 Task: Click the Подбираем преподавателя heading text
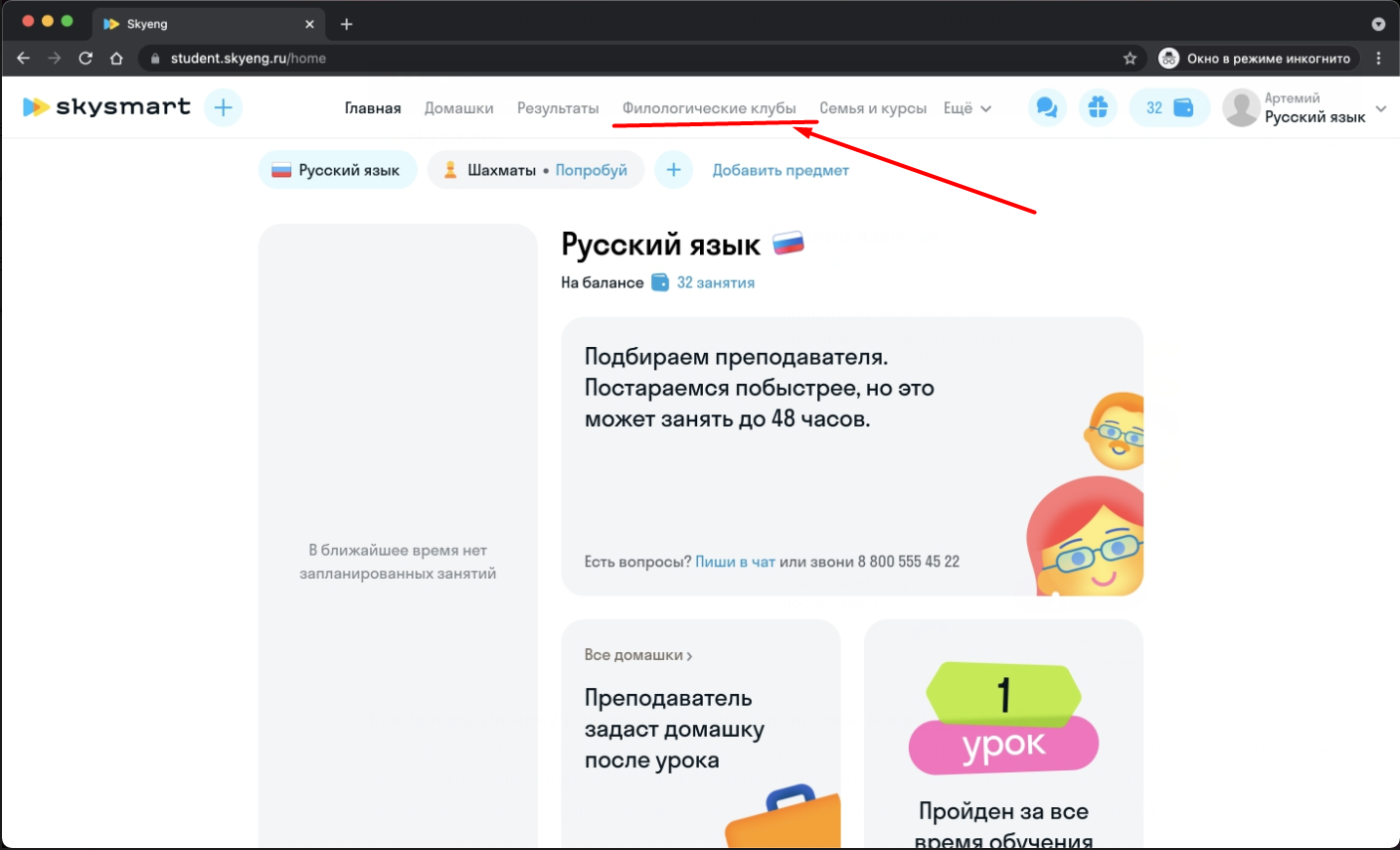point(760,388)
